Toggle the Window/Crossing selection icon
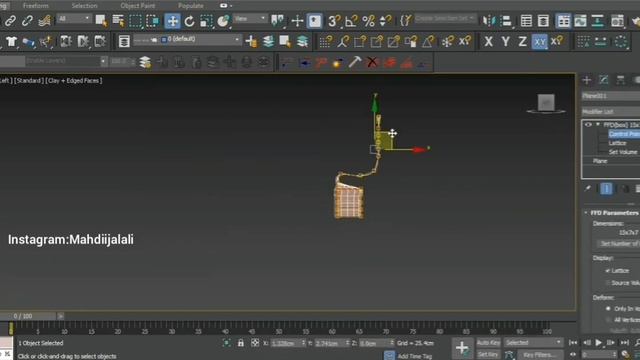This screenshot has width=640, height=360. tap(153, 20)
